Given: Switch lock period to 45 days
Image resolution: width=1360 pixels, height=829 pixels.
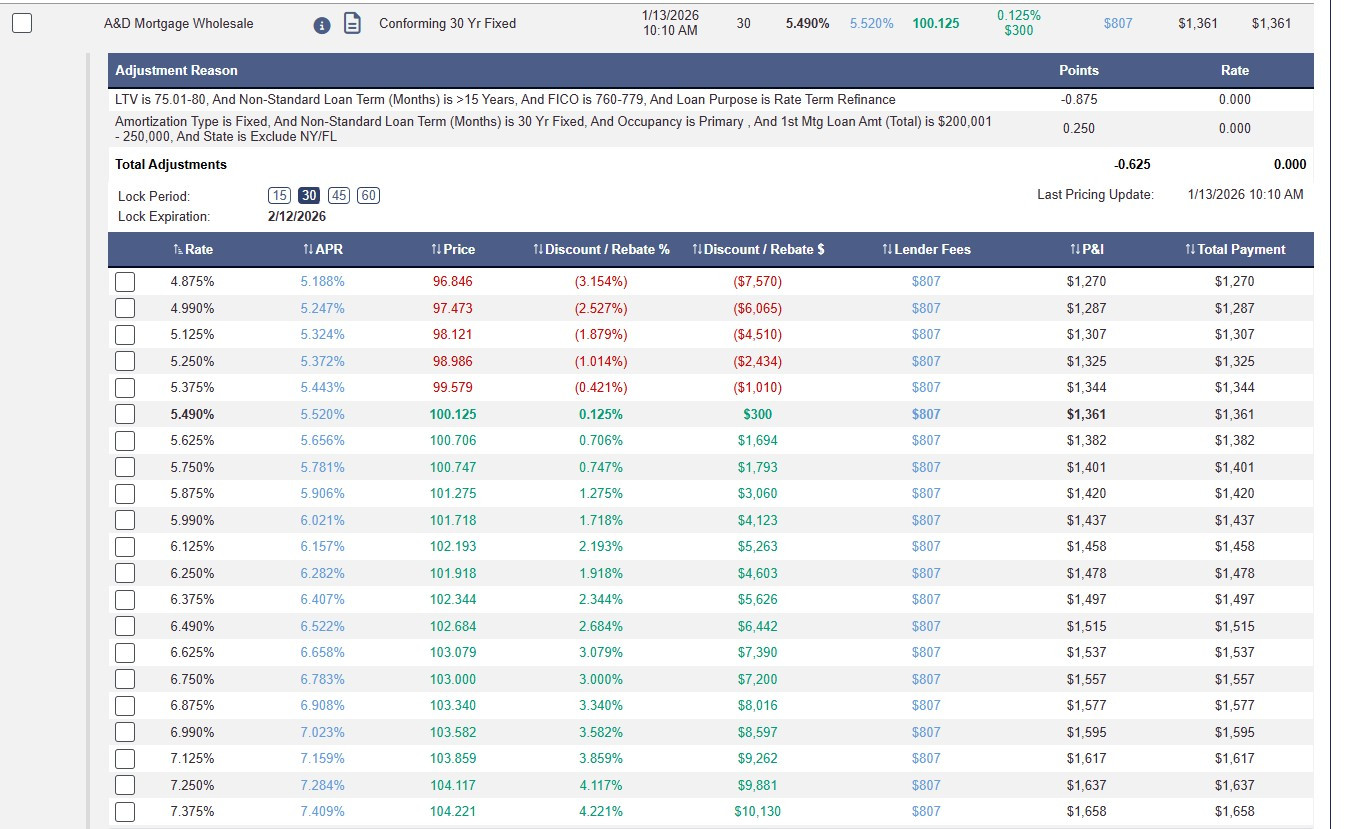Looking at the screenshot, I should pyautogui.click(x=339, y=196).
